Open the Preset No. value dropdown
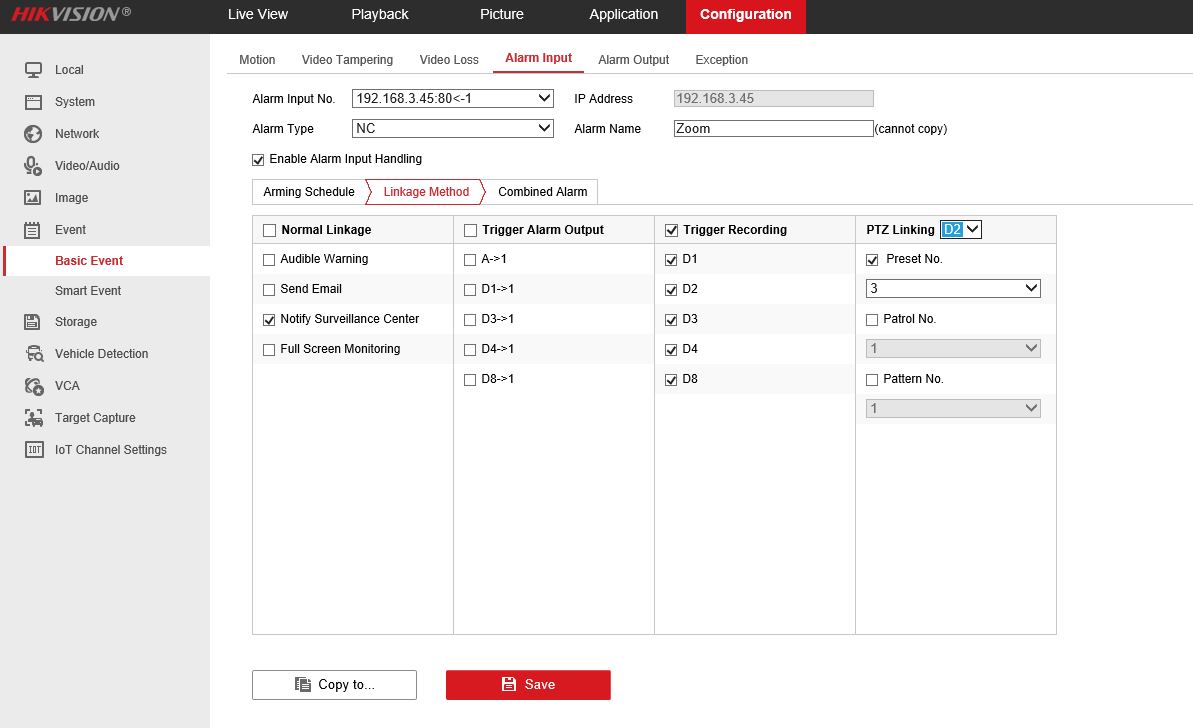Viewport: 1193px width, 728px height. tap(953, 288)
